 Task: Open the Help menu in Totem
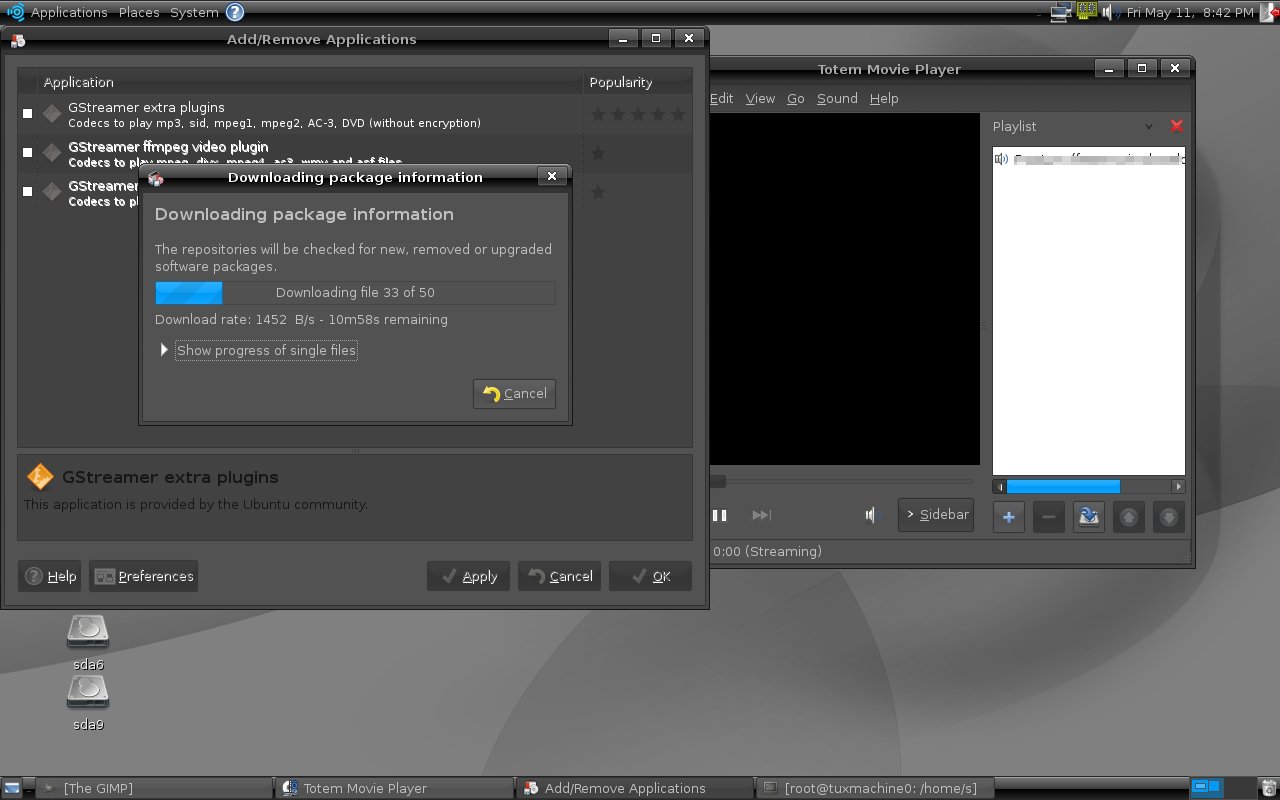pos(884,98)
